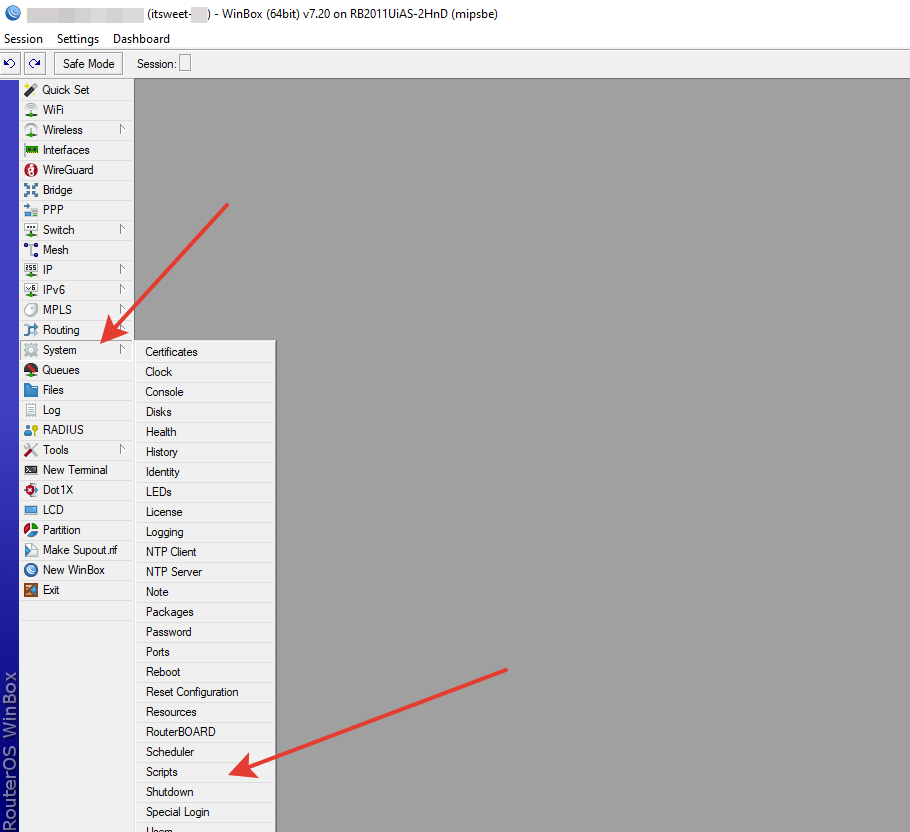
Task: Open the Dashboard menu
Action: click(x=141, y=39)
